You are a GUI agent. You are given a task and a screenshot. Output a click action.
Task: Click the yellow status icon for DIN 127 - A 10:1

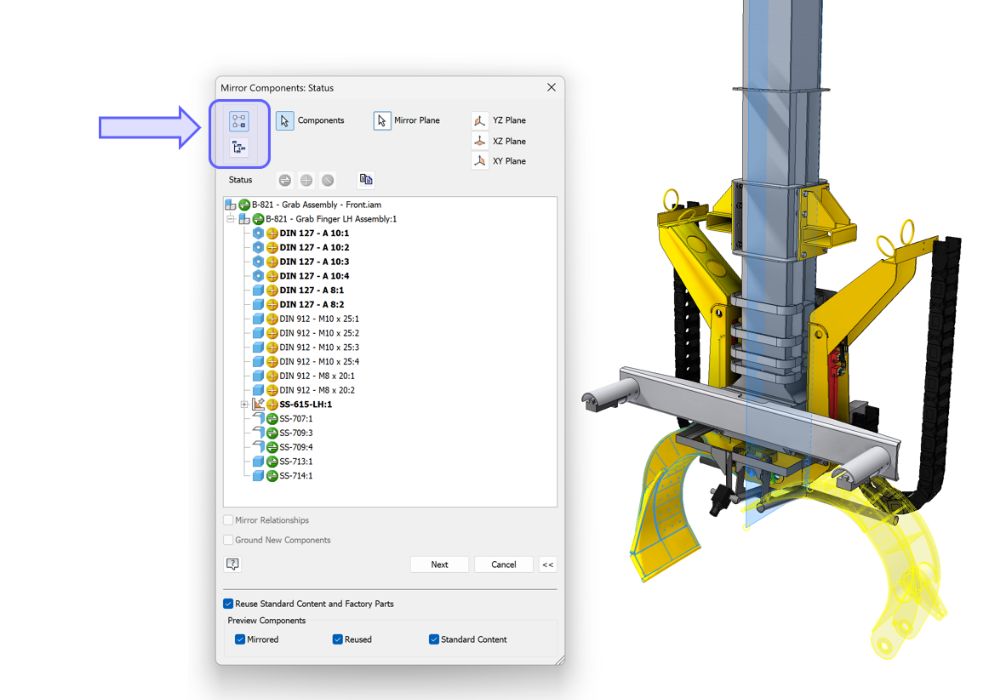coord(272,233)
